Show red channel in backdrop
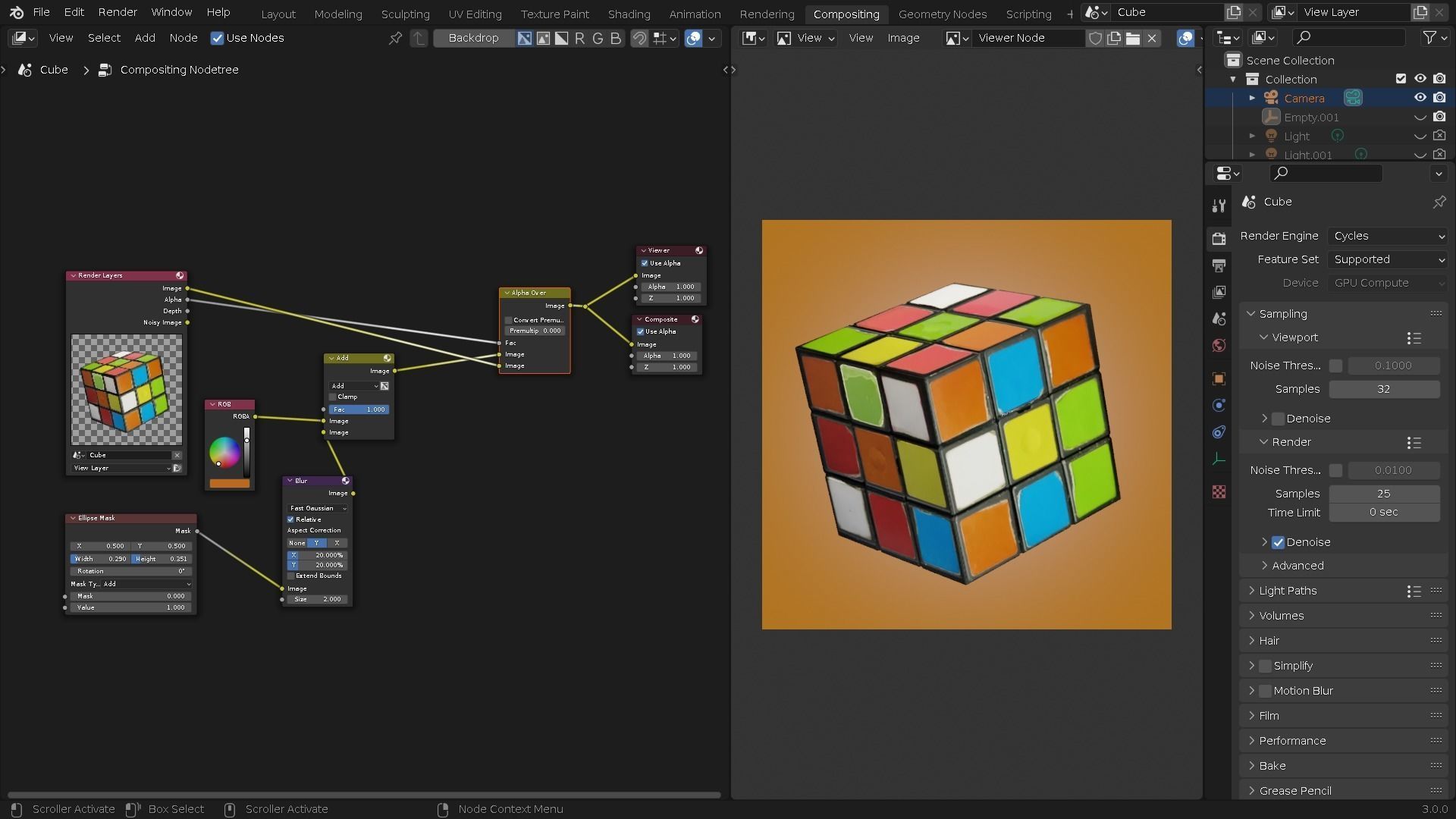 580,38
